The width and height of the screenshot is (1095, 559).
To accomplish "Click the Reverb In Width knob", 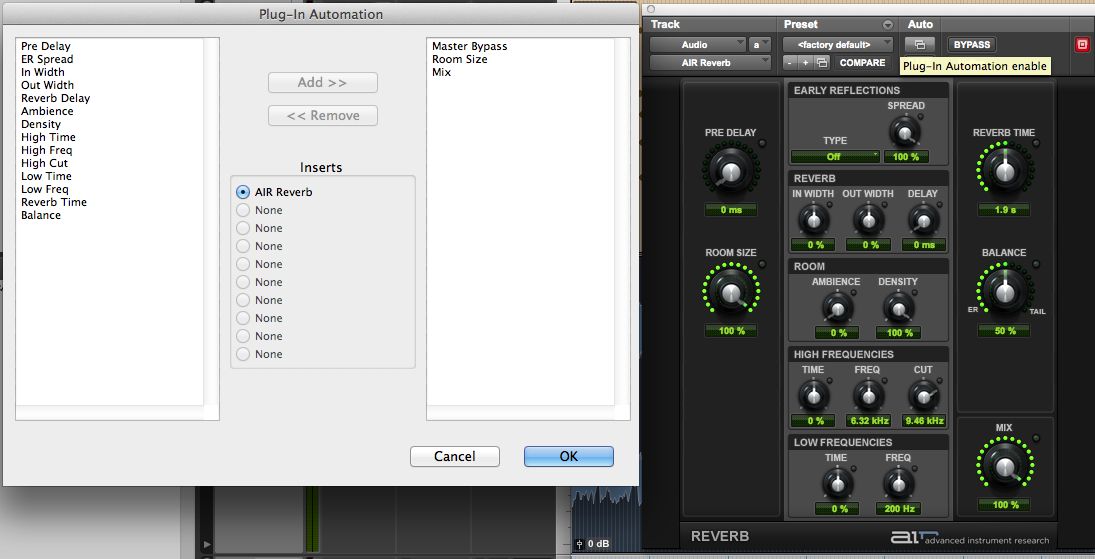I will [814, 220].
